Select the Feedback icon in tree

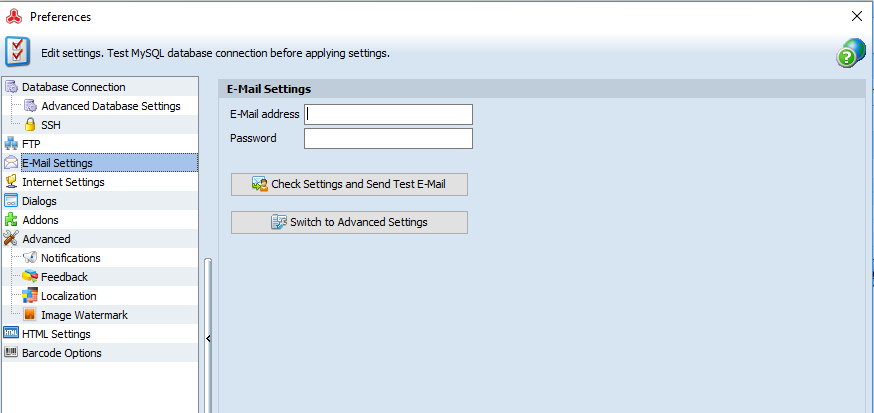[30, 276]
